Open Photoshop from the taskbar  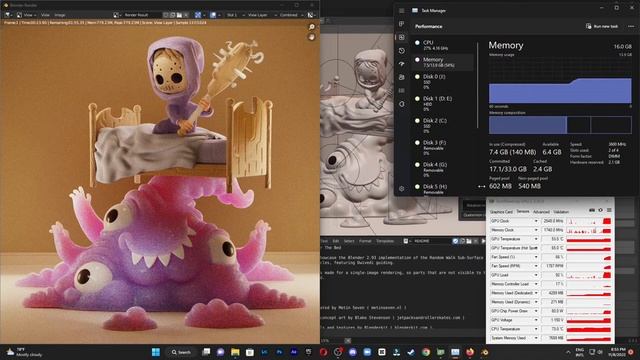pyautogui.click(x=279, y=352)
